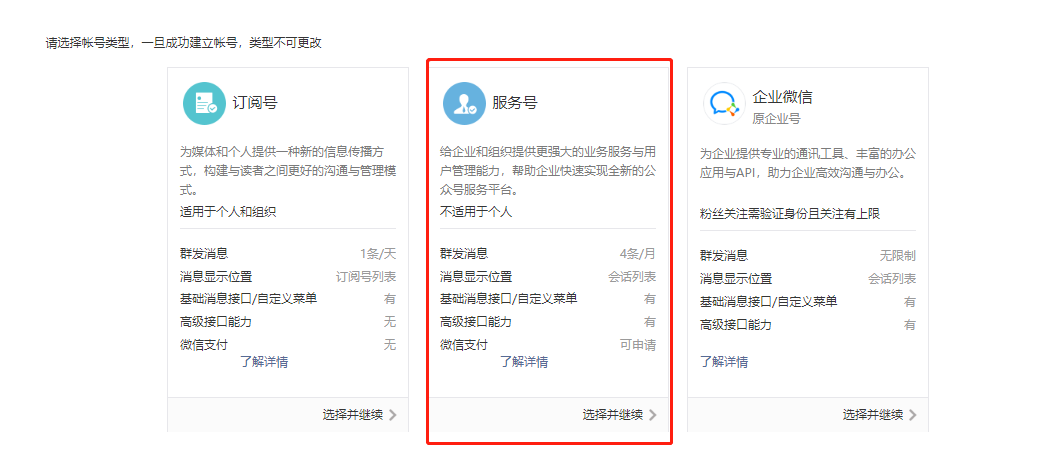Click 微信支付 label in 订阅号 card
This screenshot has height=473, width=1044.
[204, 345]
